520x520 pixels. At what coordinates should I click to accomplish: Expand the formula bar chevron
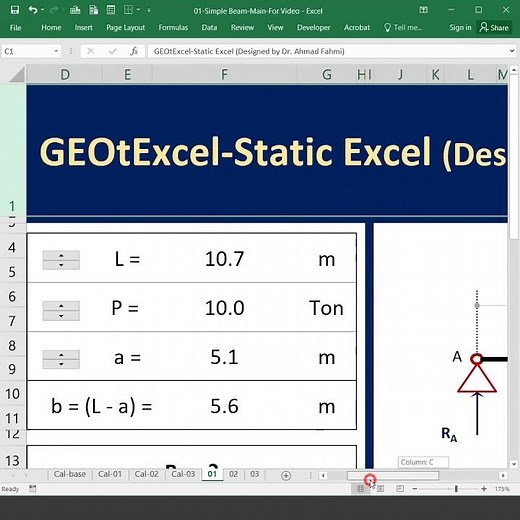(x=512, y=51)
